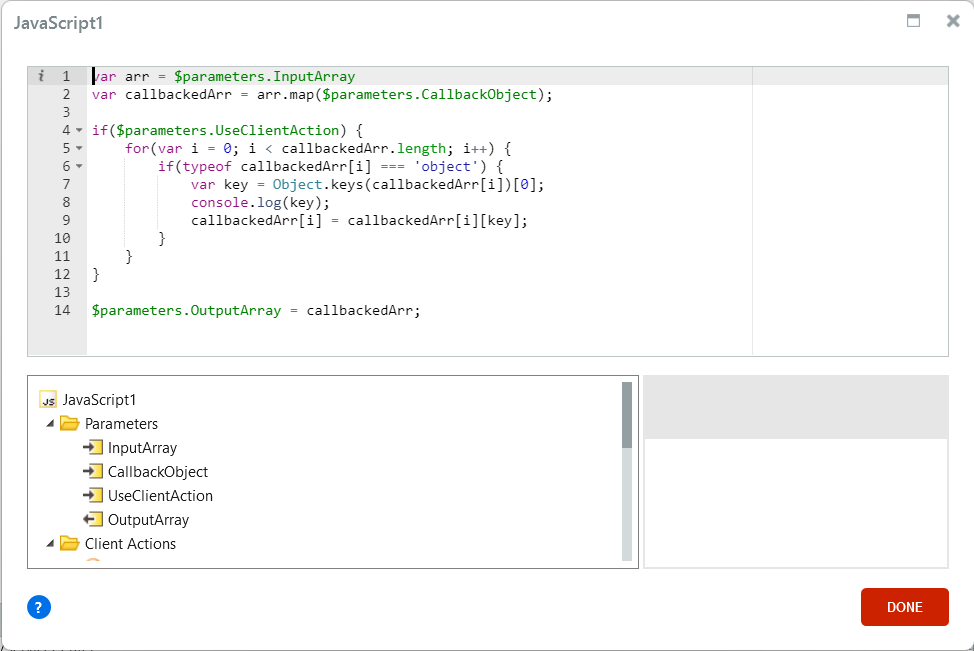
Task: Collapse the Parameters tree branch
Action: 52,423
